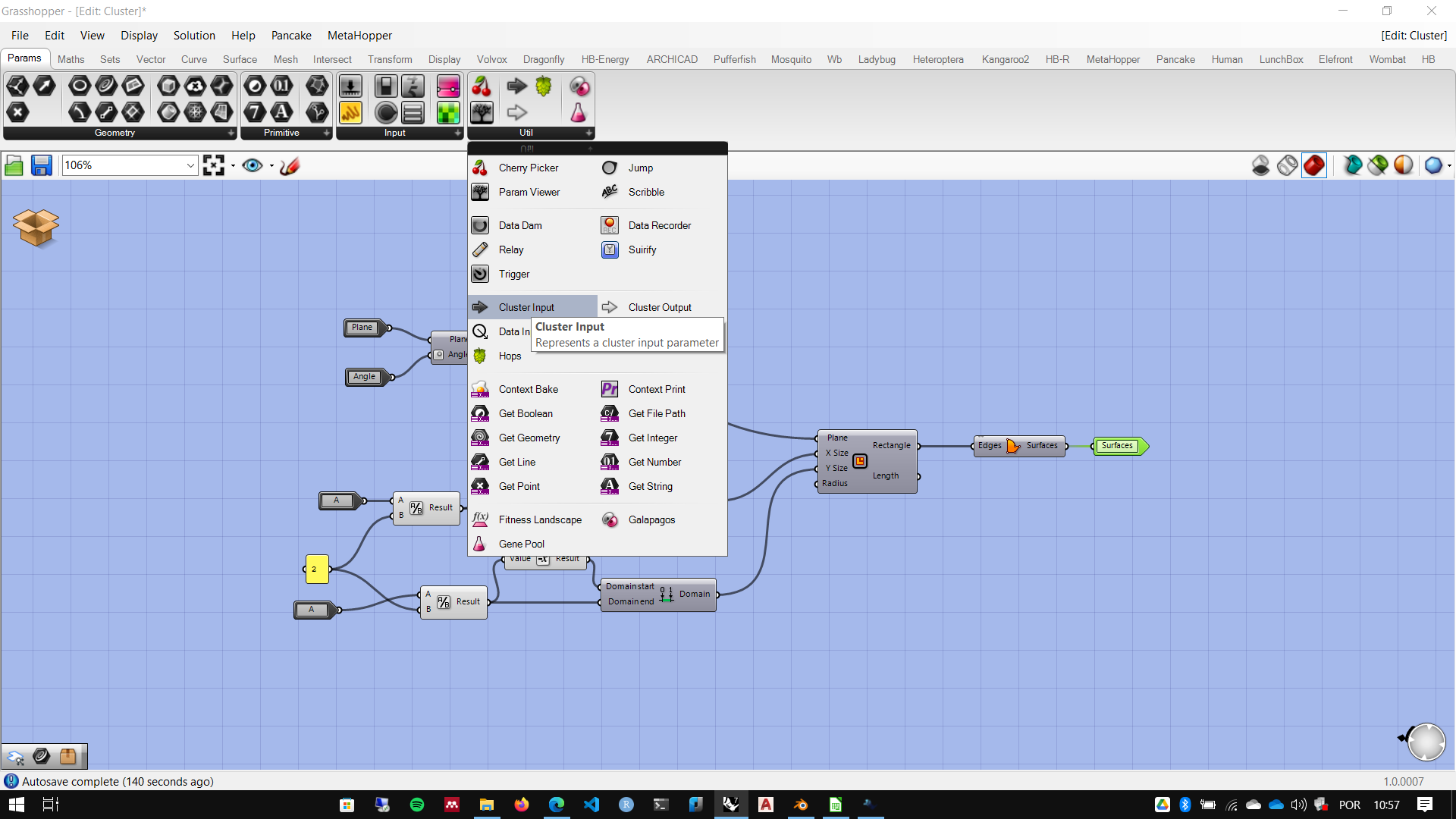Expand the Input panel options
Viewport: 1456px width, 819px height.
click(x=457, y=133)
